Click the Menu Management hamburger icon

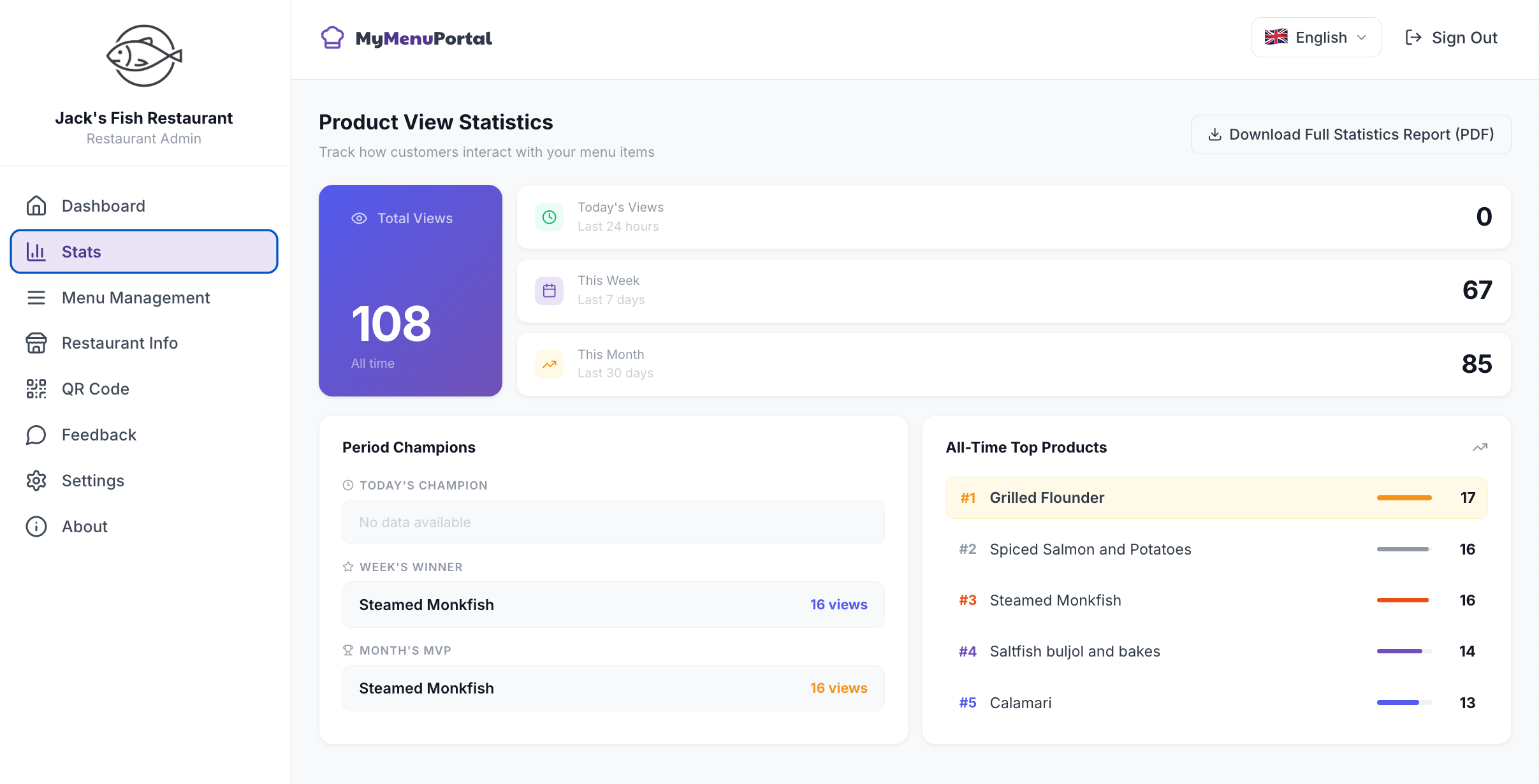click(36, 298)
